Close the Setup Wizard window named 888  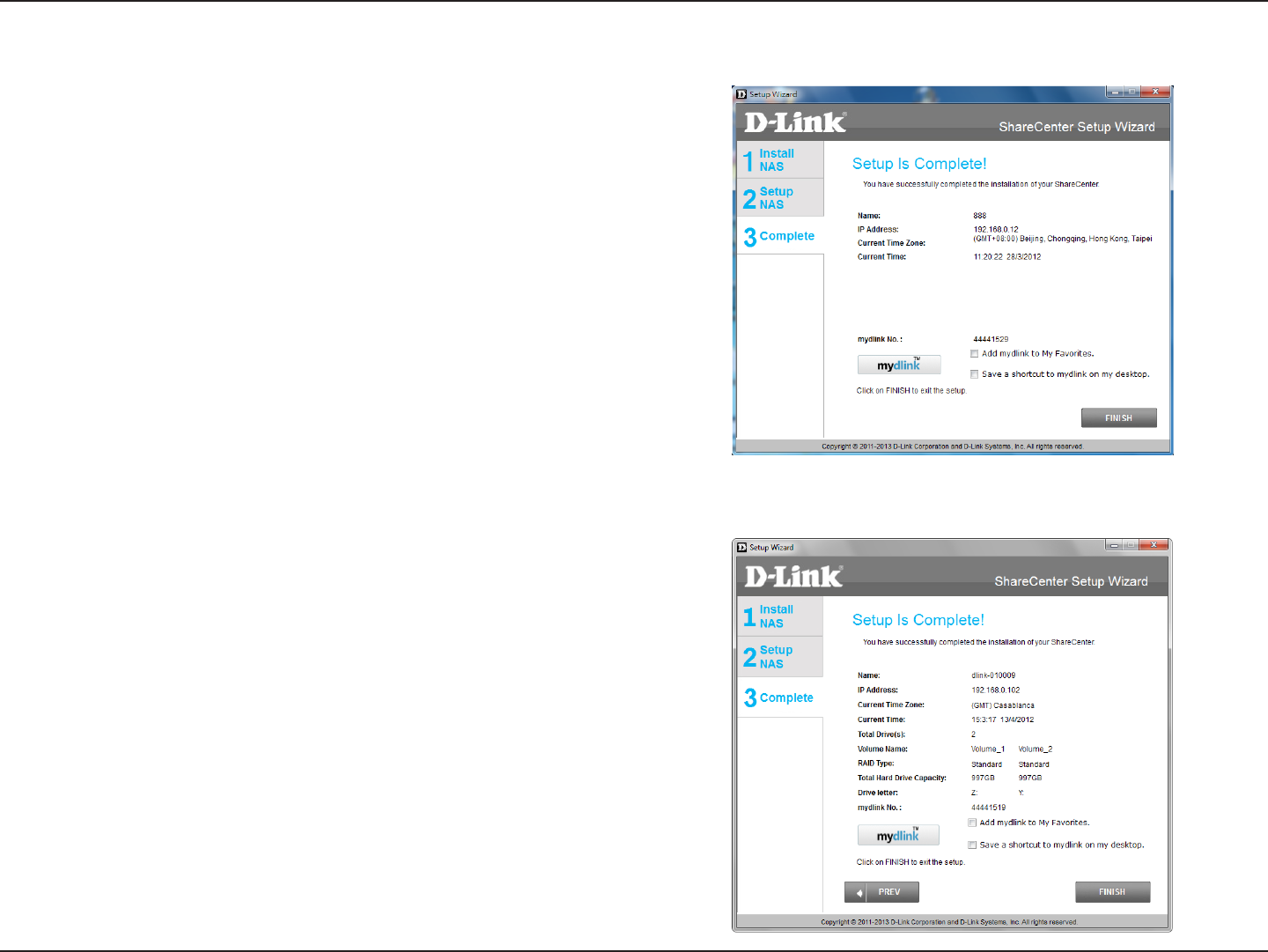[x=1155, y=92]
